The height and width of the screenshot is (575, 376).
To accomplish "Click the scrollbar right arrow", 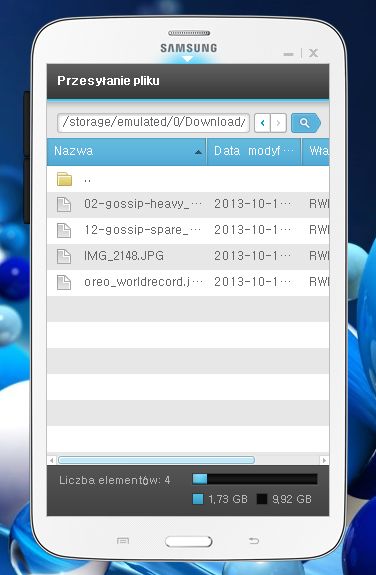I will click(x=324, y=460).
